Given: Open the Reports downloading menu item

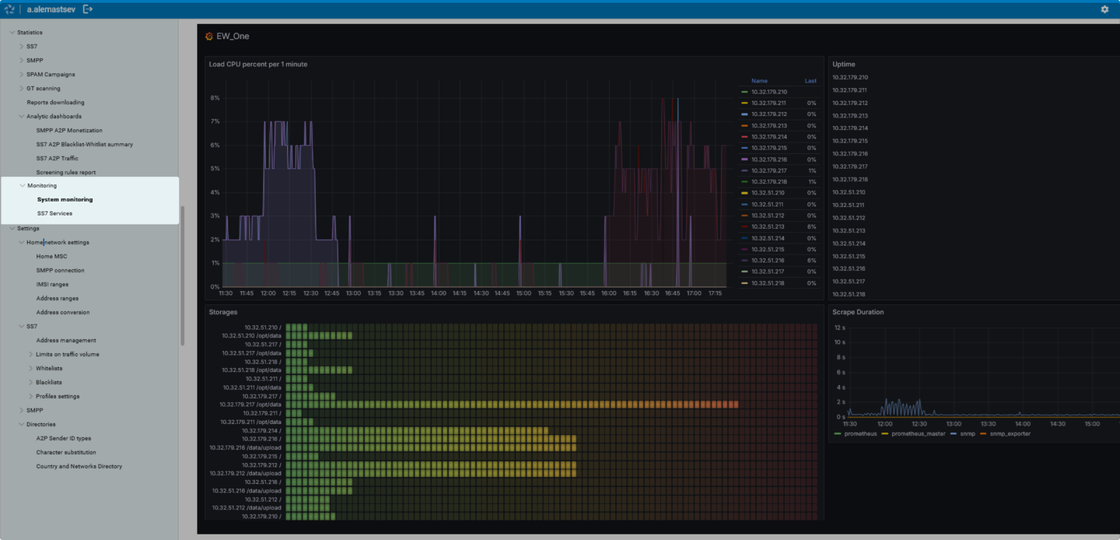Looking at the screenshot, I should point(55,102).
